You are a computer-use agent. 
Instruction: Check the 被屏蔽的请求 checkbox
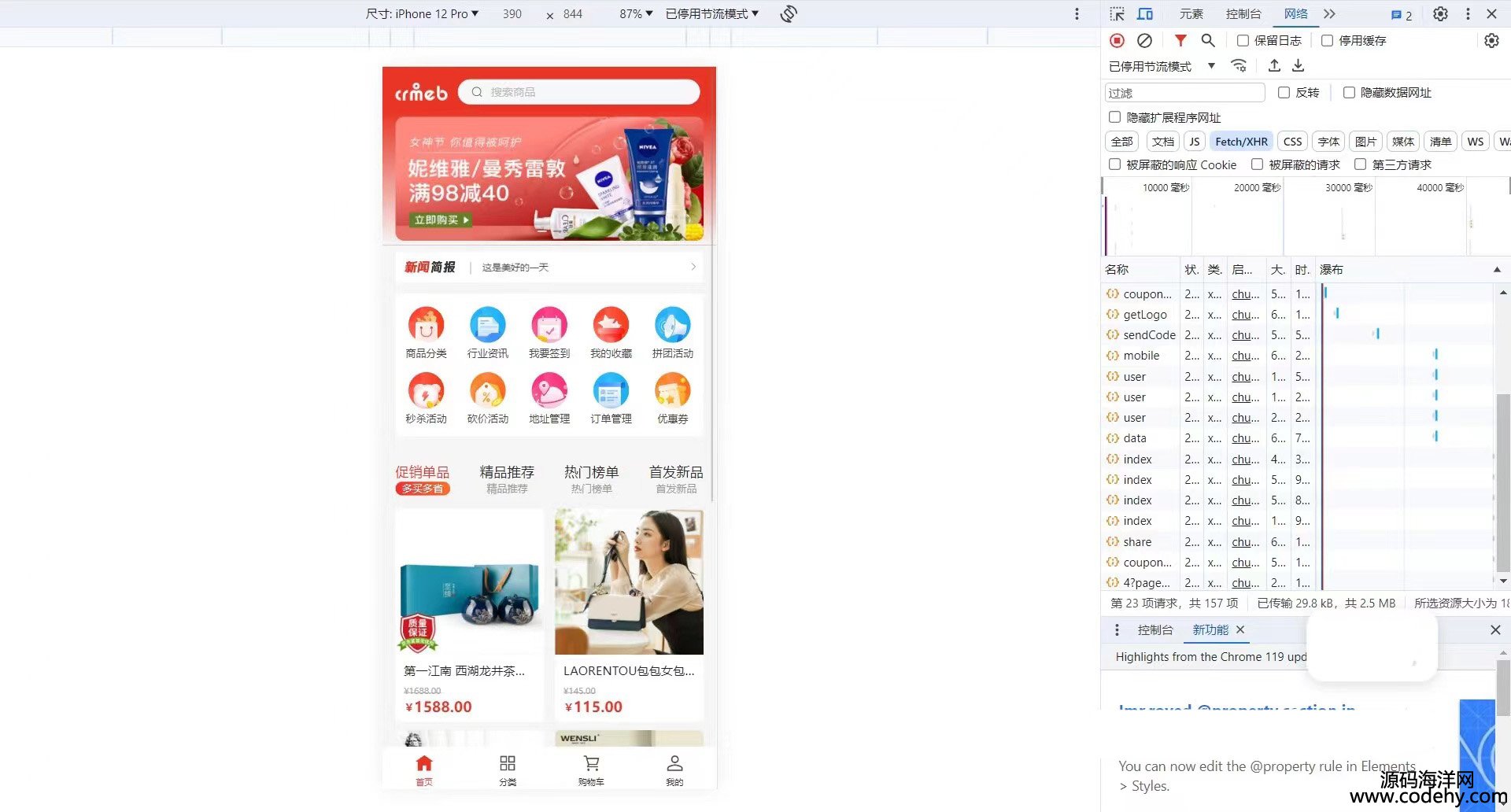(1257, 164)
